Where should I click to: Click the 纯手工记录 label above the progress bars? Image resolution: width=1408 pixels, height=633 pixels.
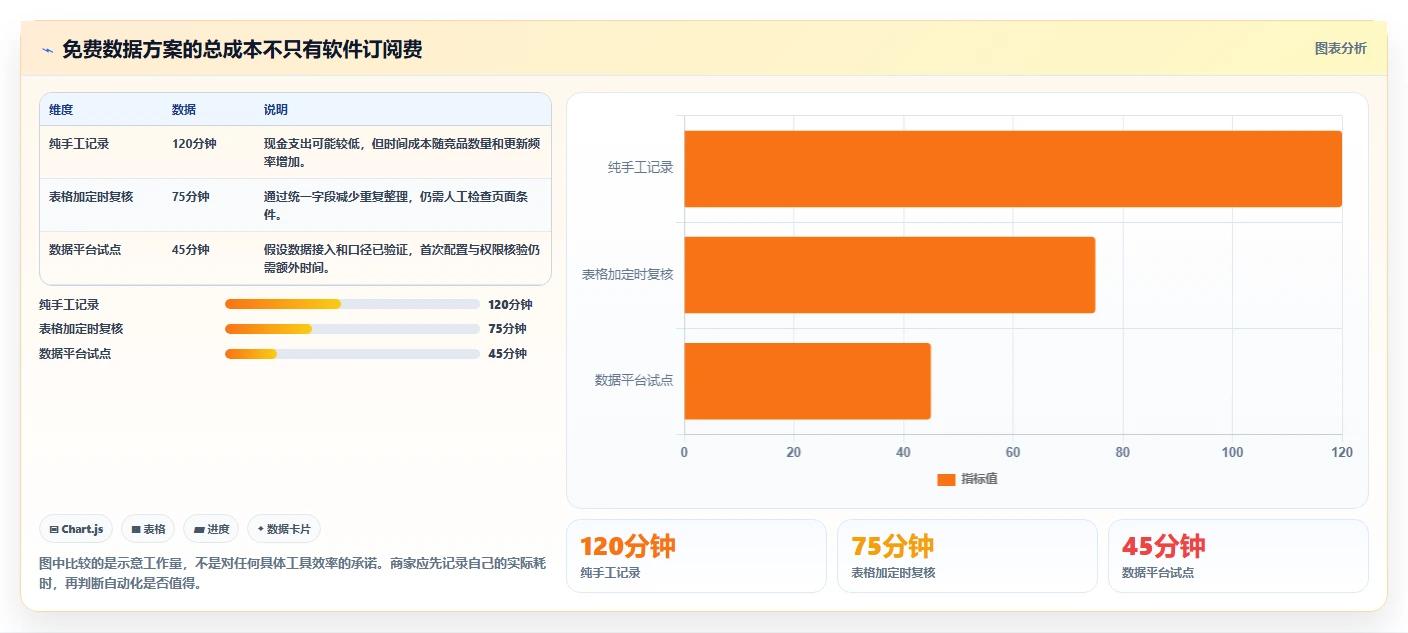point(69,305)
